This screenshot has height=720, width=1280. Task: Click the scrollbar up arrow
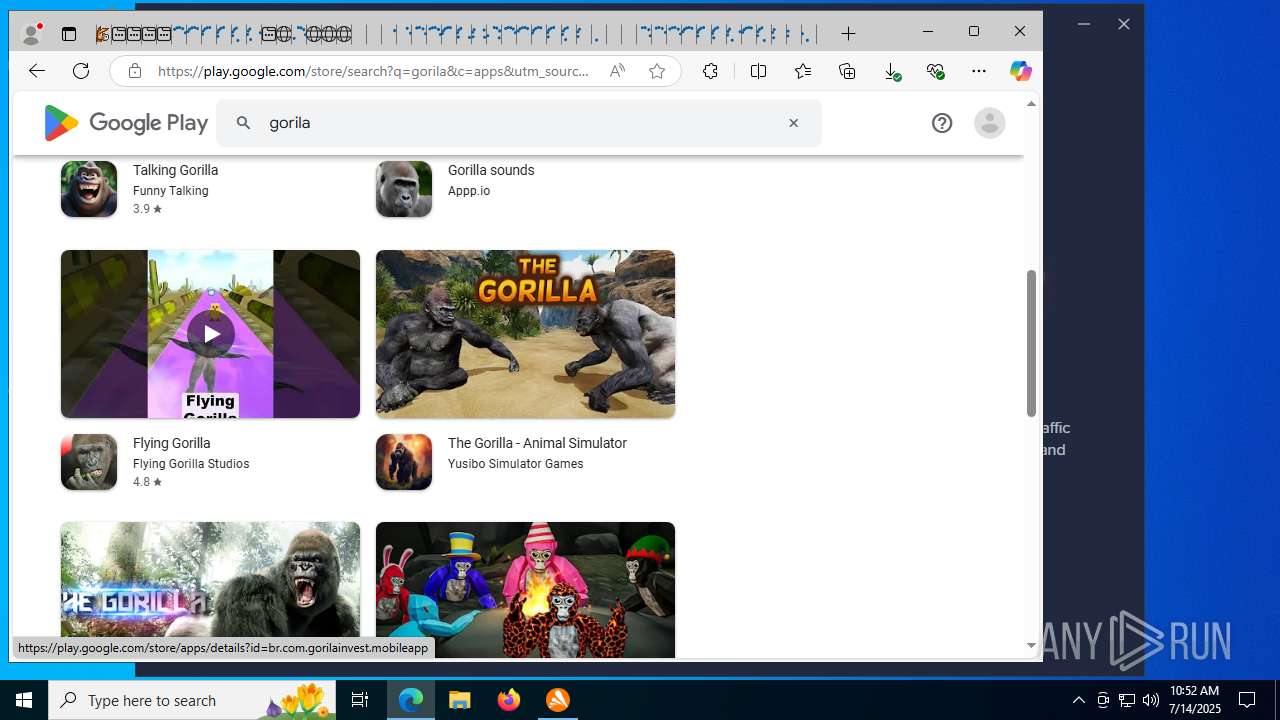tap(1031, 104)
